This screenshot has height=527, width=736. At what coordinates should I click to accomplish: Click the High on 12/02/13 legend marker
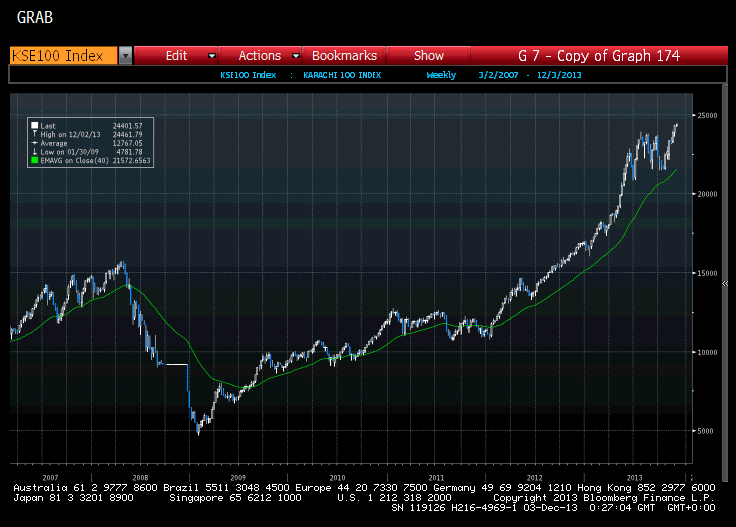[x=34, y=134]
